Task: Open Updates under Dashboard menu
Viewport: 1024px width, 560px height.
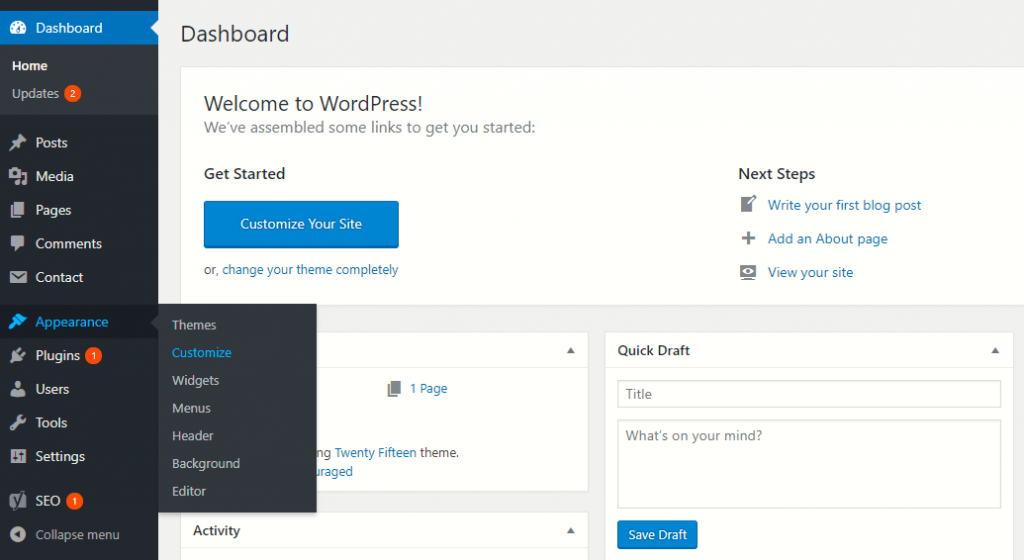Action: tap(36, 94)
